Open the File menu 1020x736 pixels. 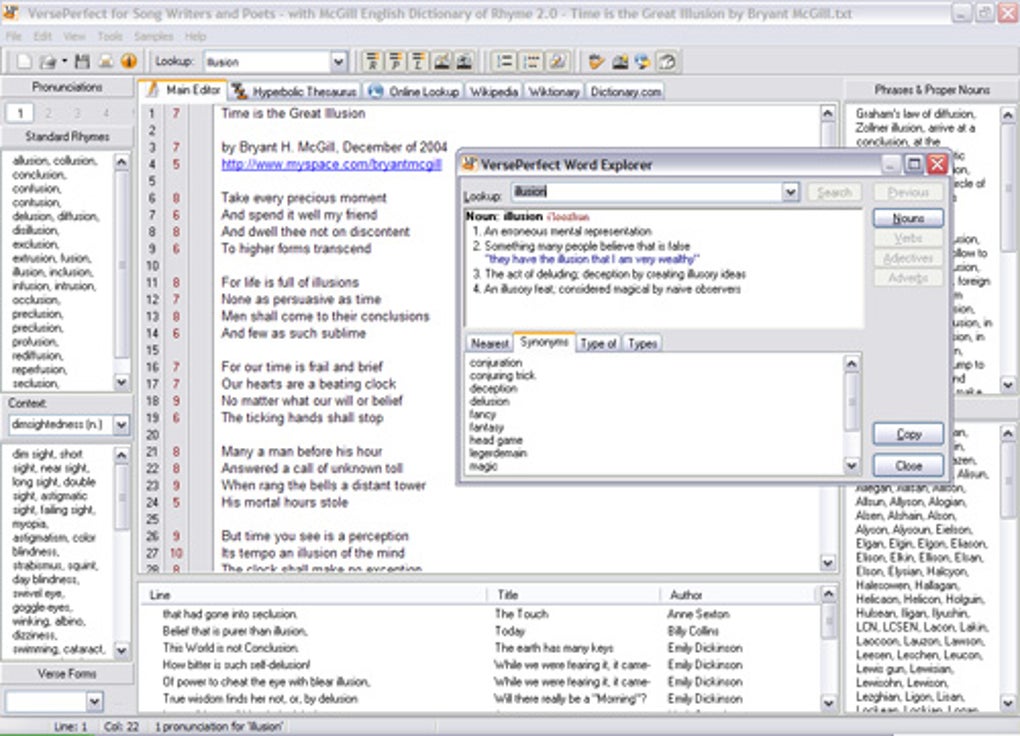(x=14, y=36)
